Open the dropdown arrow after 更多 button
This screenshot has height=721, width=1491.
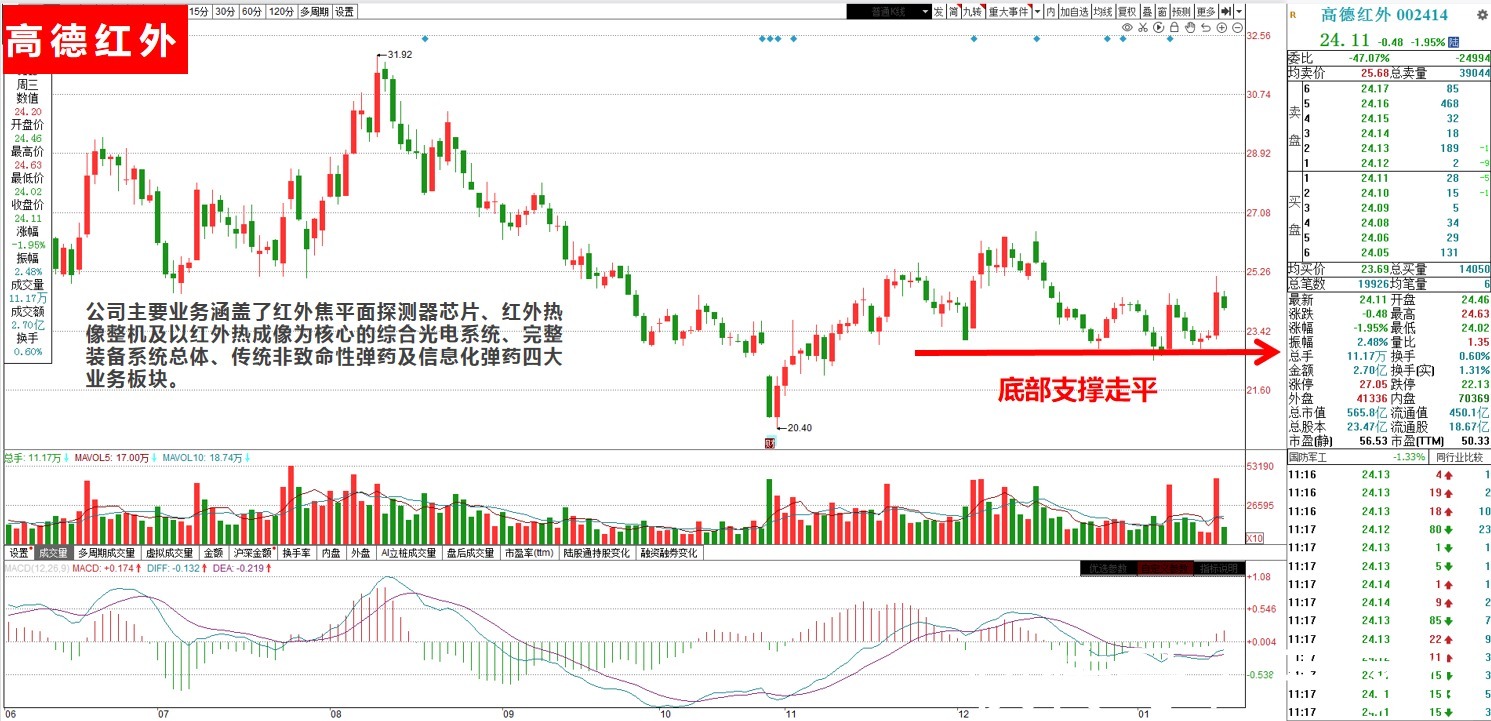1239,12
